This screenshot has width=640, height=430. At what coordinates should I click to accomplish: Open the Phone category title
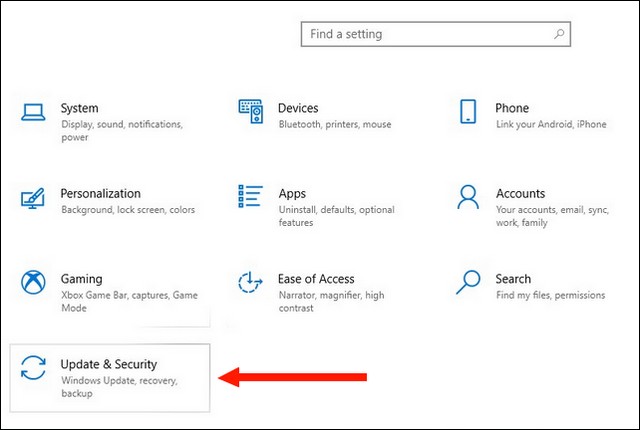click(512, 108)
